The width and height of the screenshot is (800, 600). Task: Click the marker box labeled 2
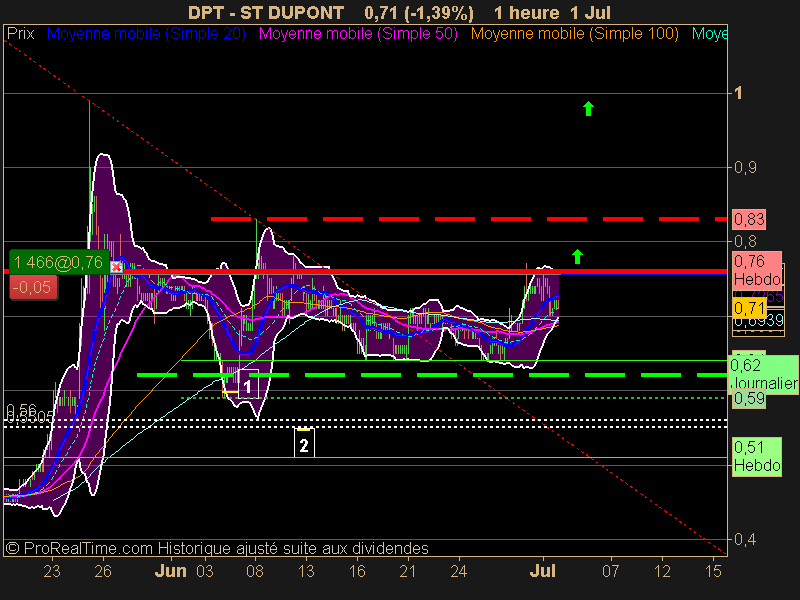(304, 445)
